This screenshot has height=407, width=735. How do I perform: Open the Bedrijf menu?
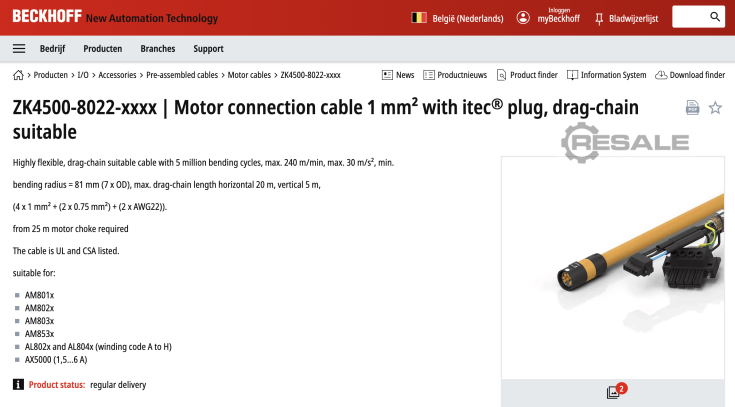[x=52, y=49]
